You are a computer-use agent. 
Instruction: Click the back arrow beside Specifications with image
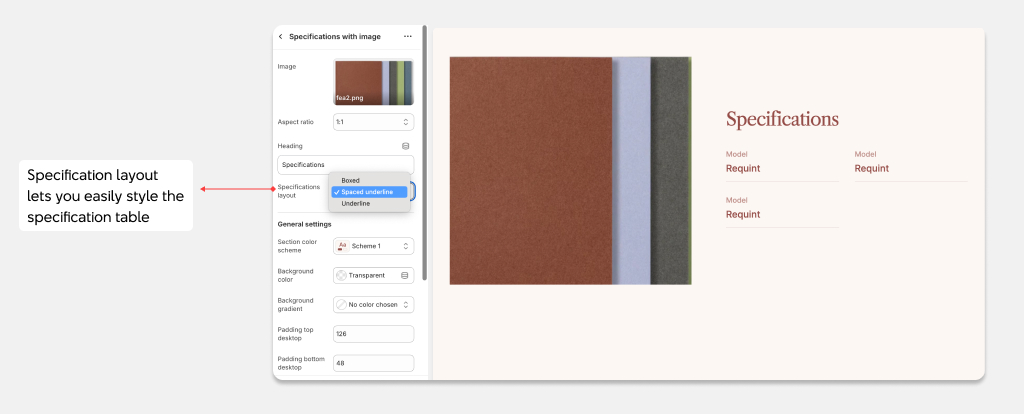(x=281, y=36)
